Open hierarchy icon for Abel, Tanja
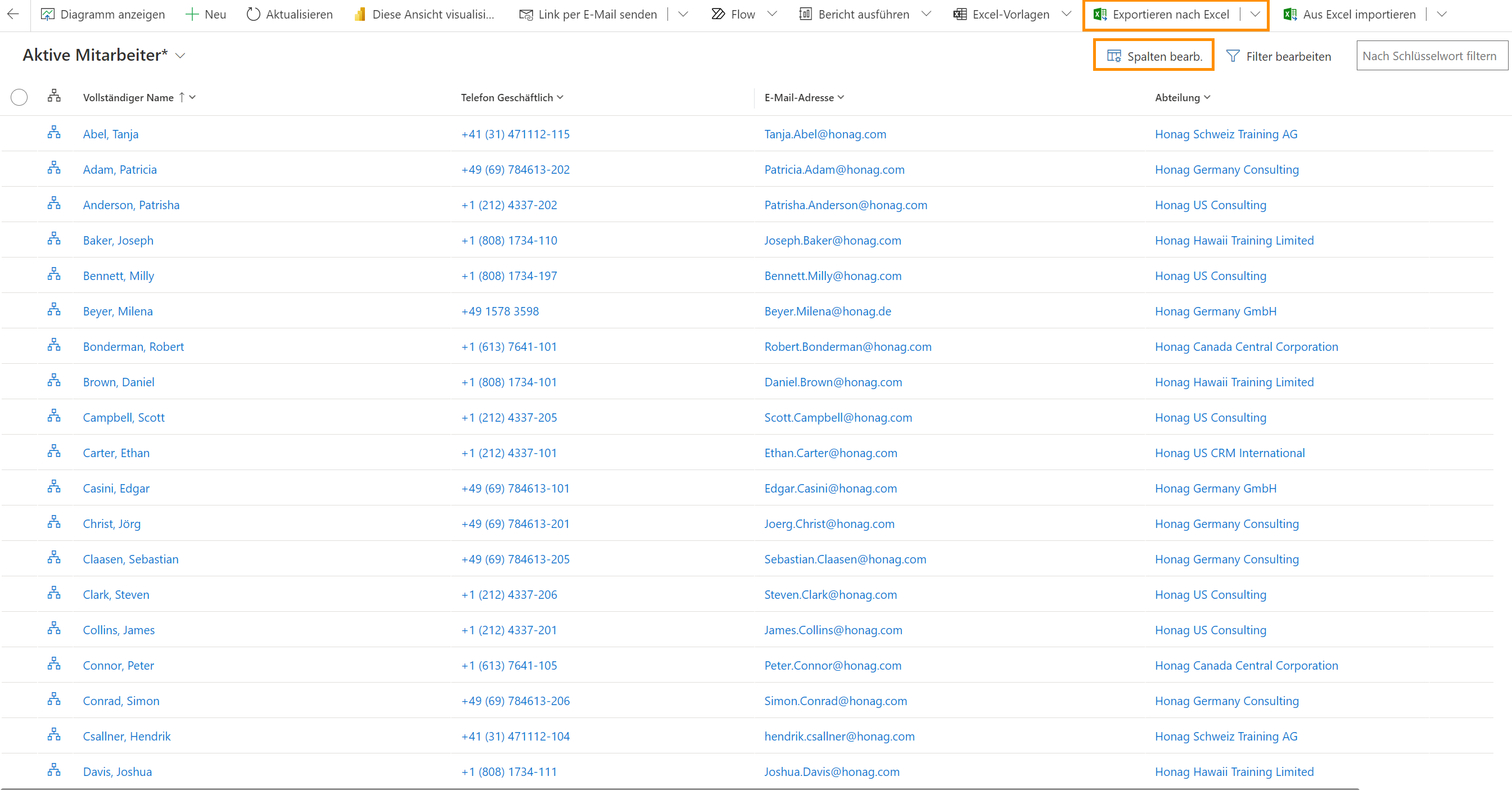This screenshot has width=1512, height=790. coord(54,133)
